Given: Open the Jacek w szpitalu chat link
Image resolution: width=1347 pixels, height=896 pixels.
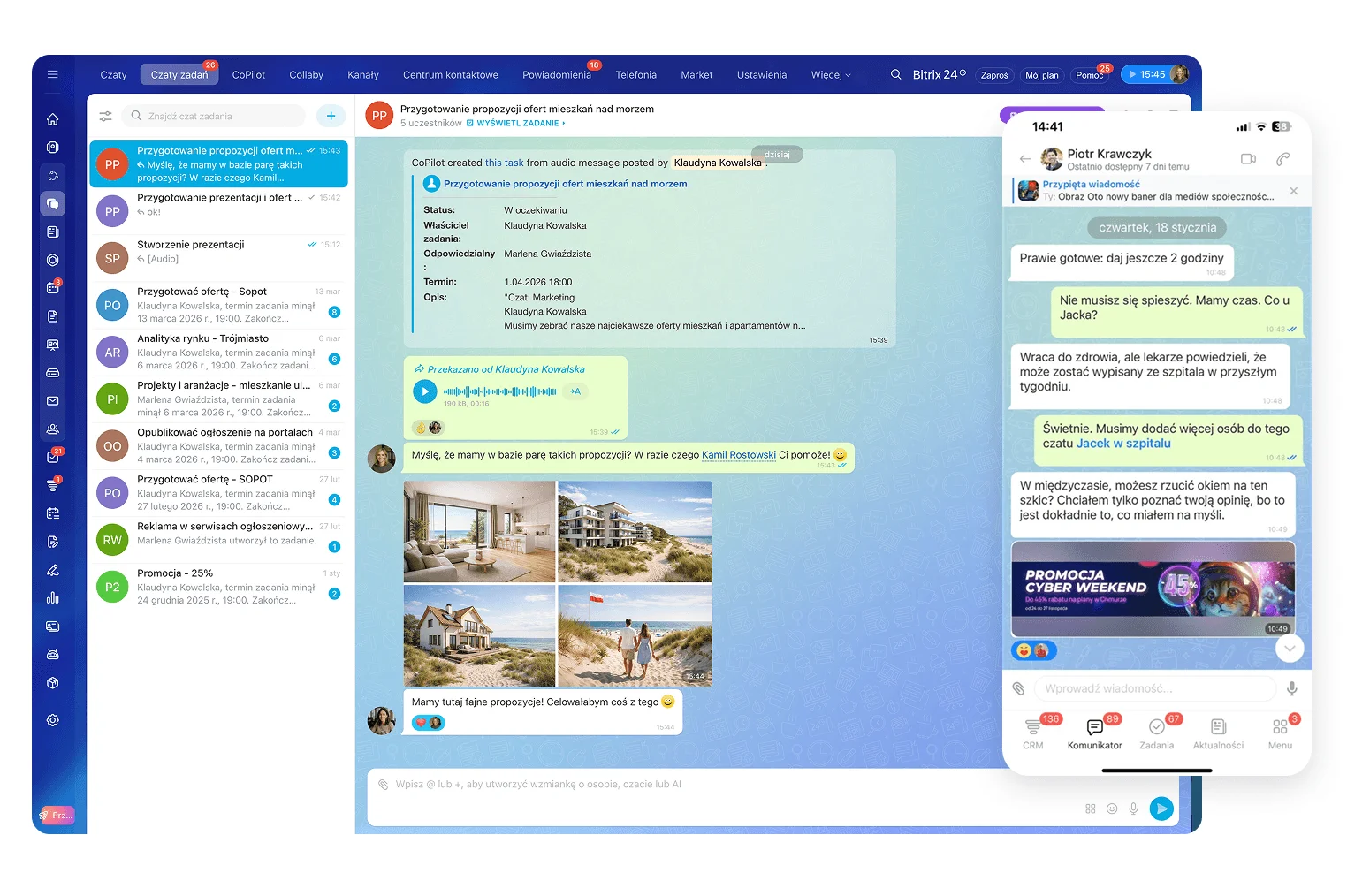Looking at the screenshot, I should click(x=1123, y=444).
